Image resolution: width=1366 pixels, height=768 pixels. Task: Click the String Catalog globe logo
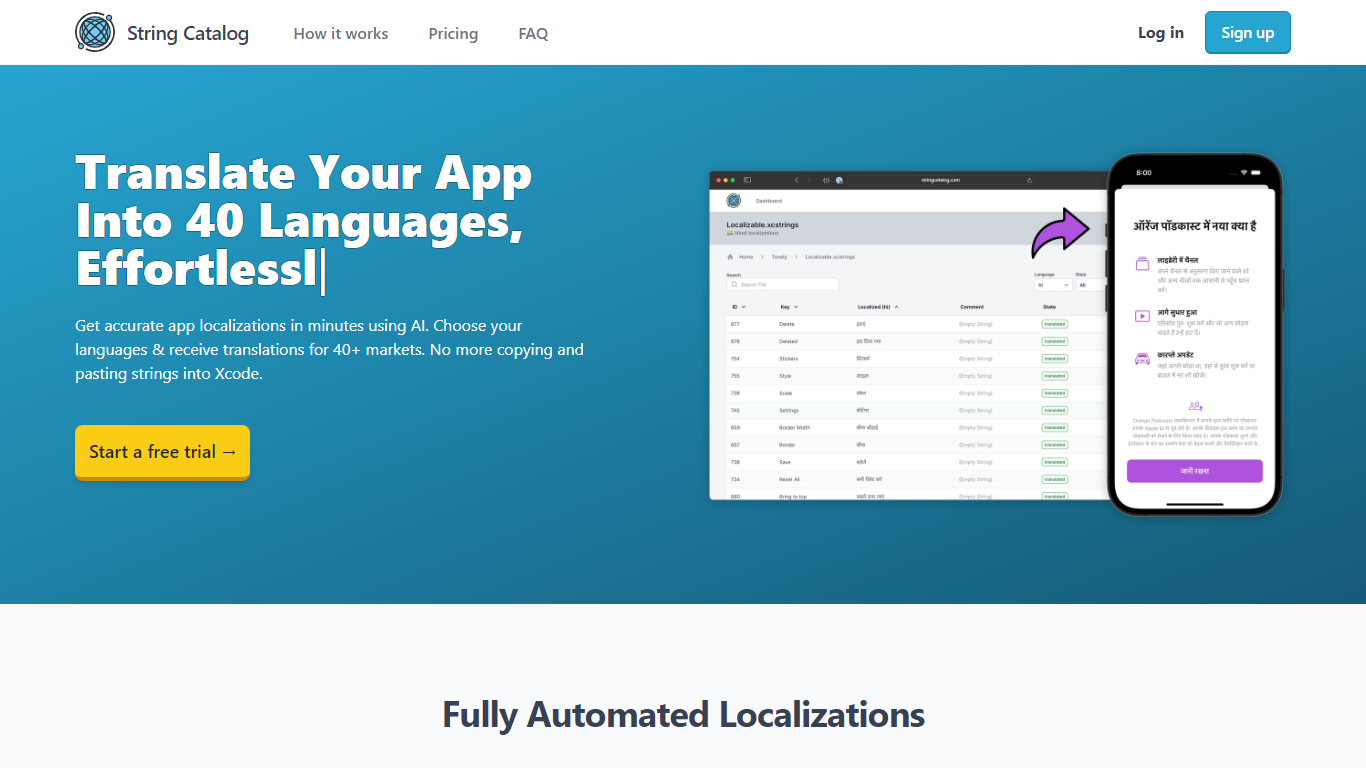coord(95,33)
